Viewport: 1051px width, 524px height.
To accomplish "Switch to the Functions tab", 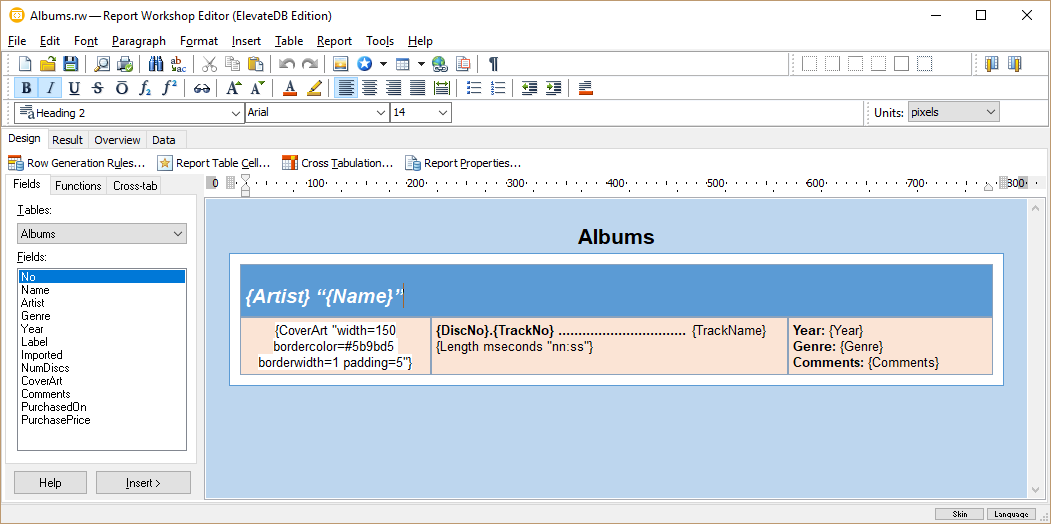I will 78,186.
